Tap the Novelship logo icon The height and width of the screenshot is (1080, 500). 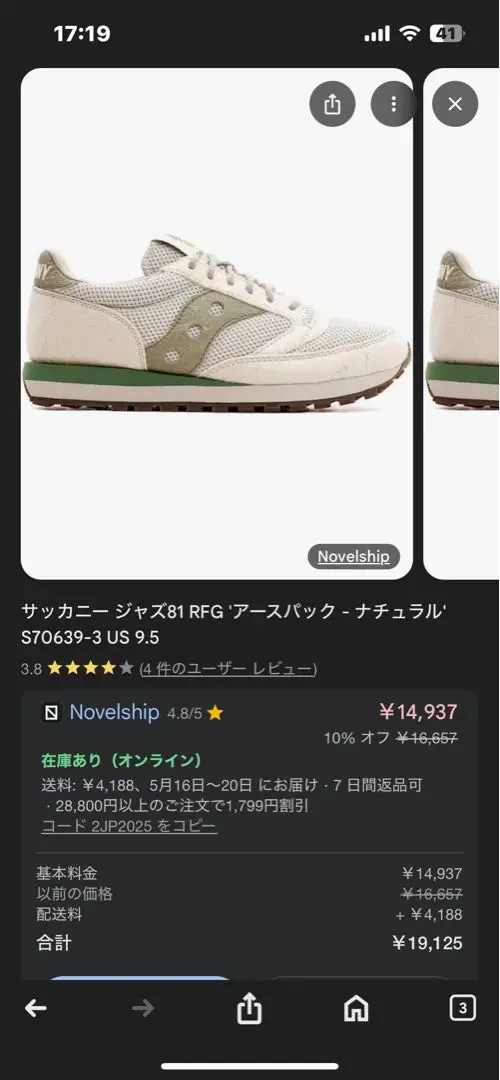point(52,713)
